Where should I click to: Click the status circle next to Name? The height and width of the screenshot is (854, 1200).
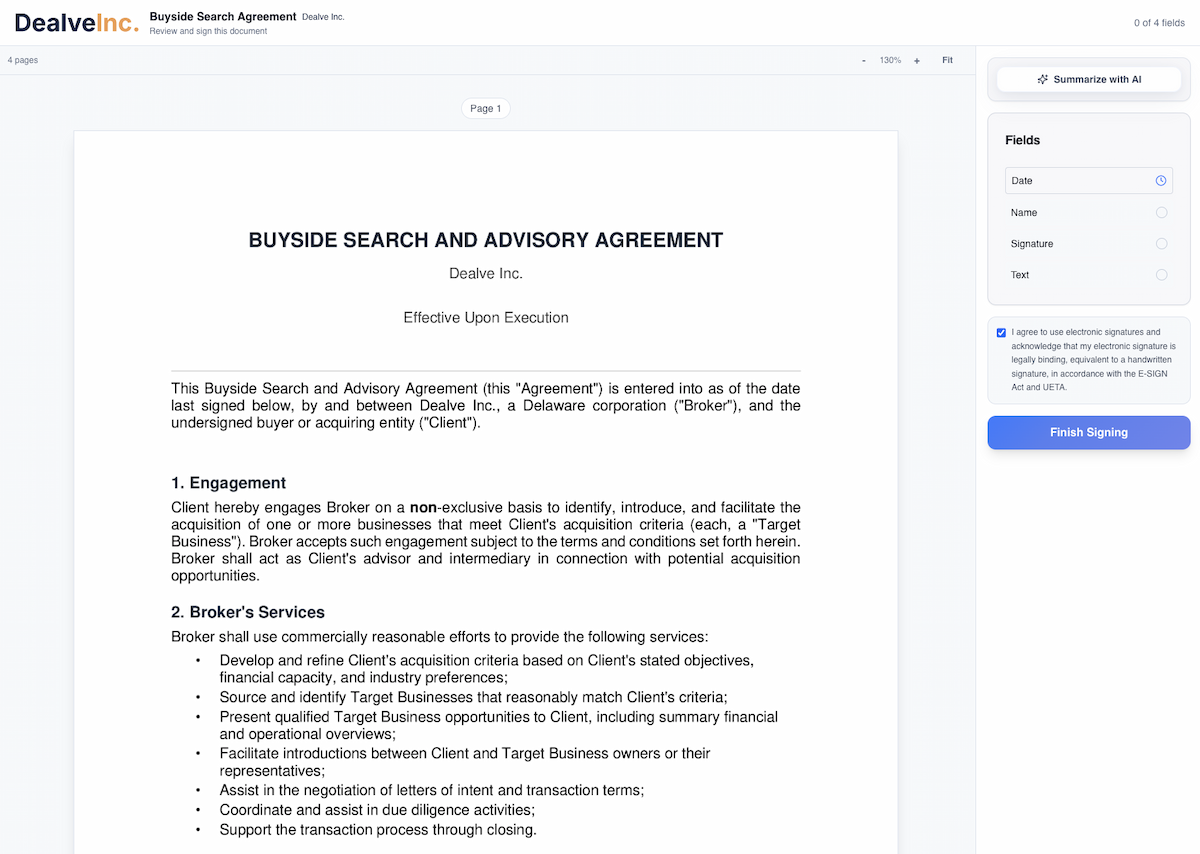pos(1161,212)
